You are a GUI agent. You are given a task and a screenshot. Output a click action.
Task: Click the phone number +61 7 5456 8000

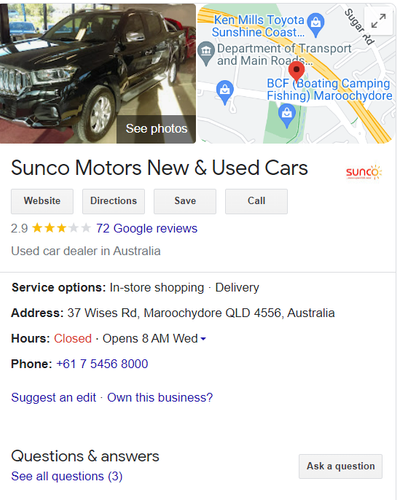(x=102, y=364)
